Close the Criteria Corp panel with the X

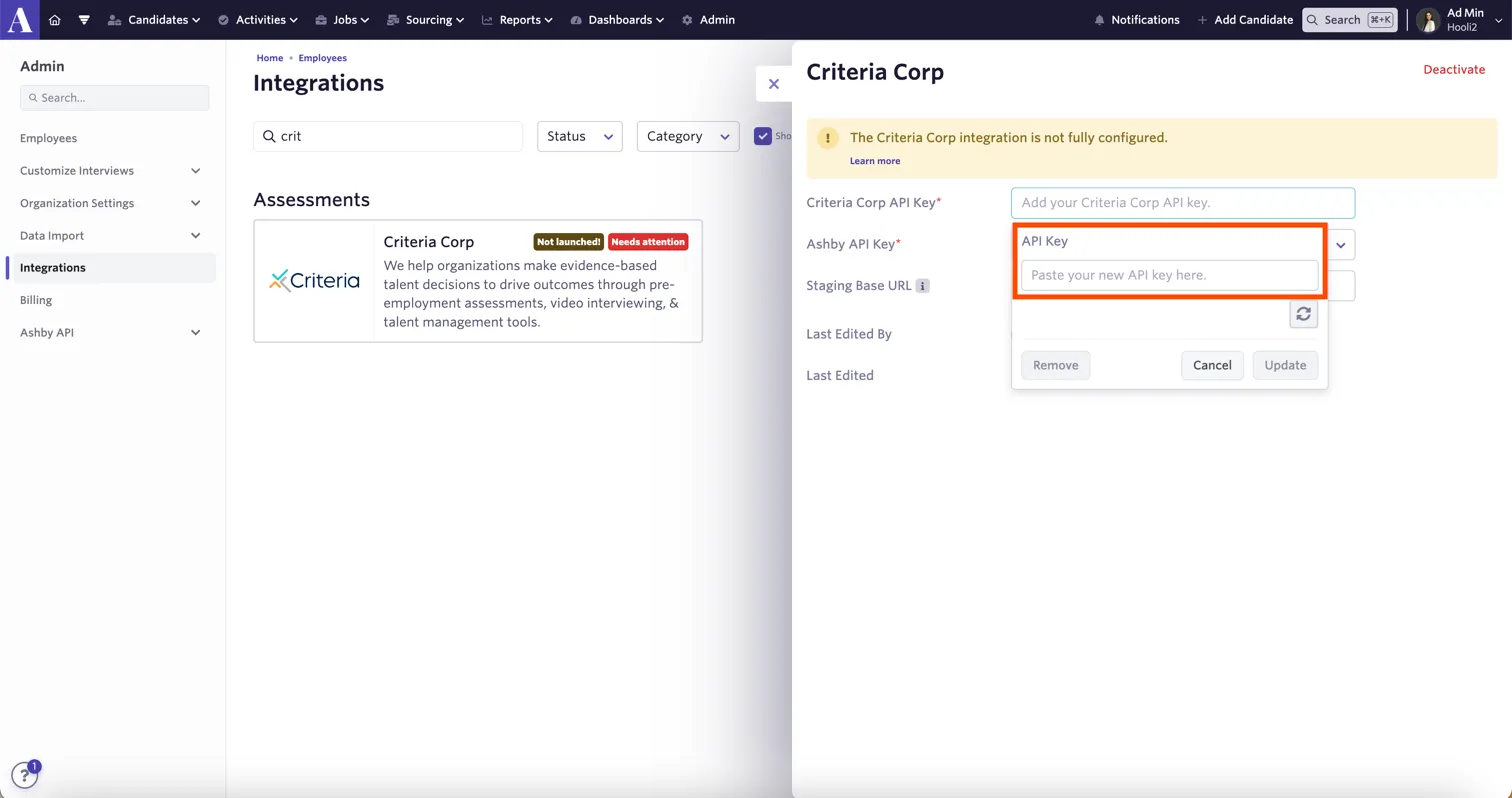click(x=774, y=84)
